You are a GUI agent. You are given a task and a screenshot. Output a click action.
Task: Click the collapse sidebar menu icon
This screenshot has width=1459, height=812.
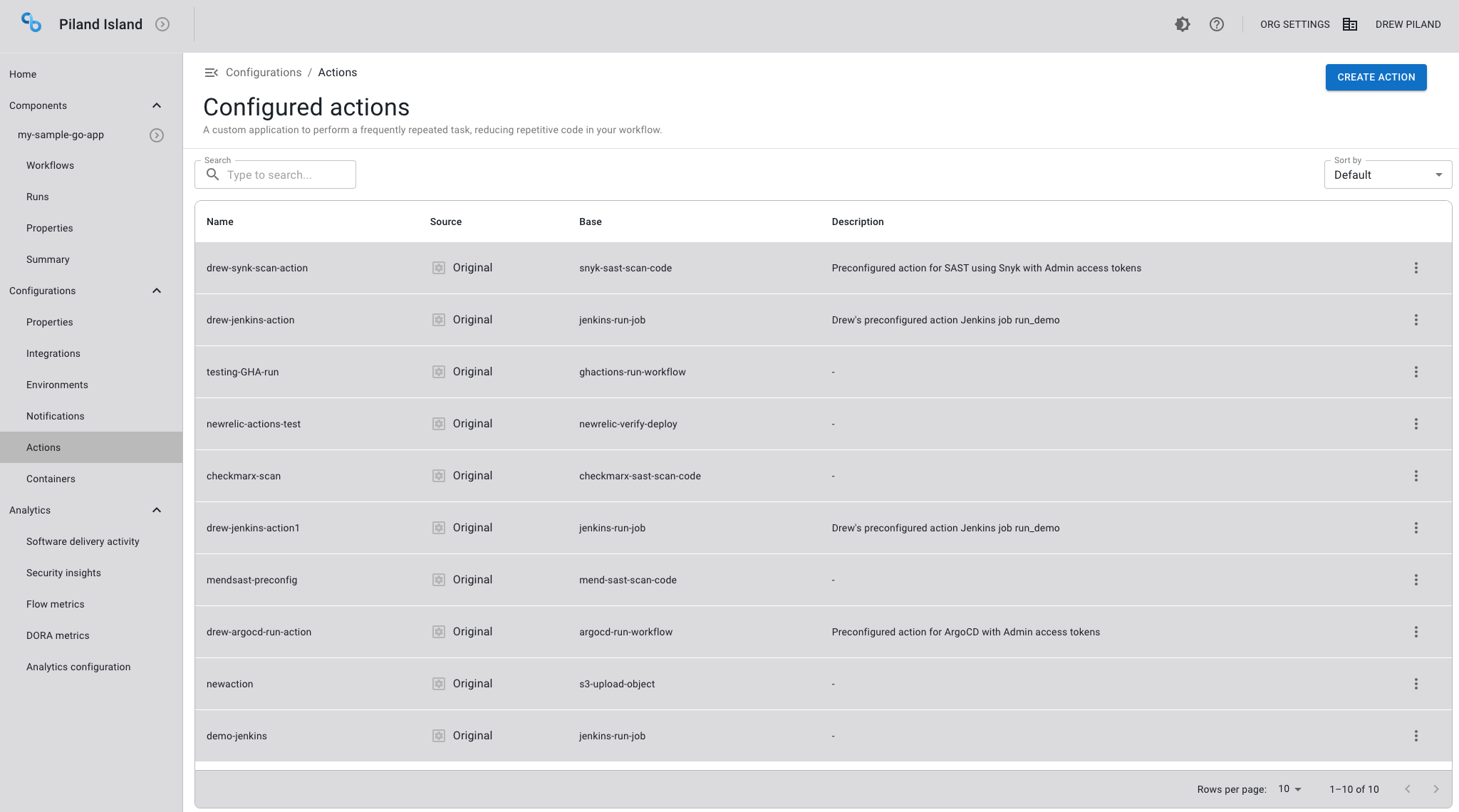click(x=211, y=73)
